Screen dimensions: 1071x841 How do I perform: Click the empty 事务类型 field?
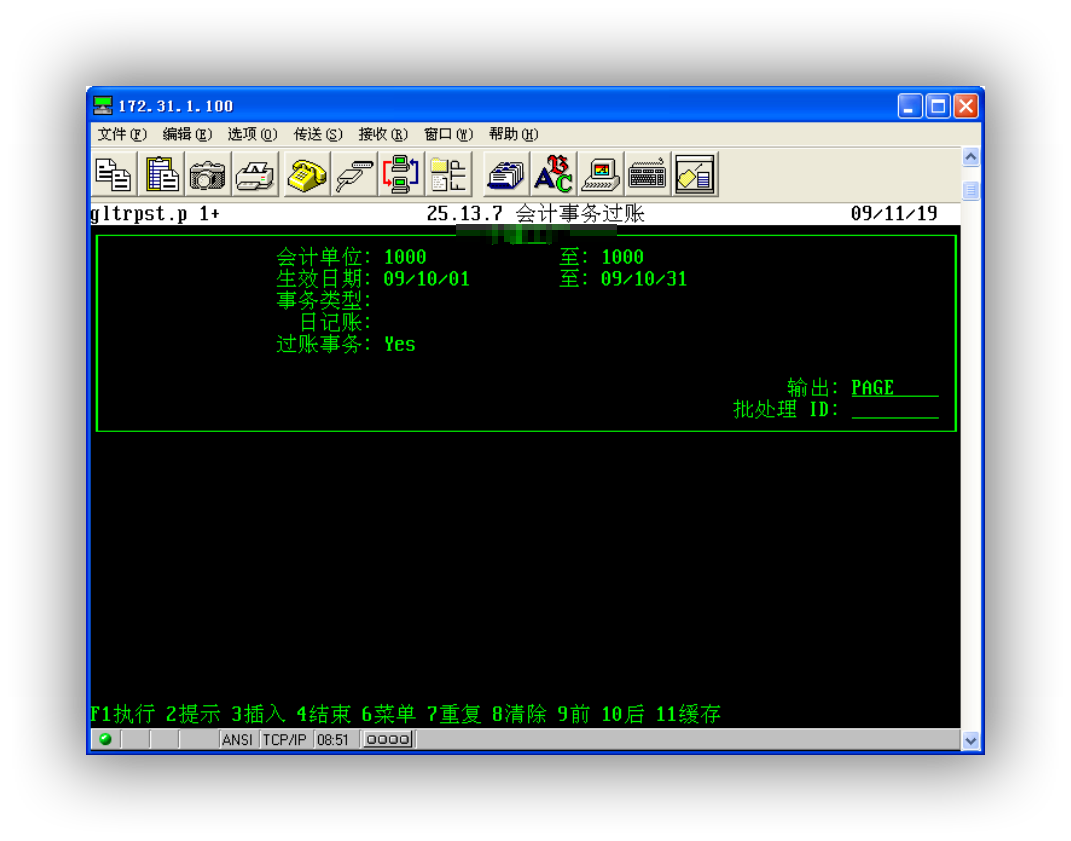(x=427, y=301)
